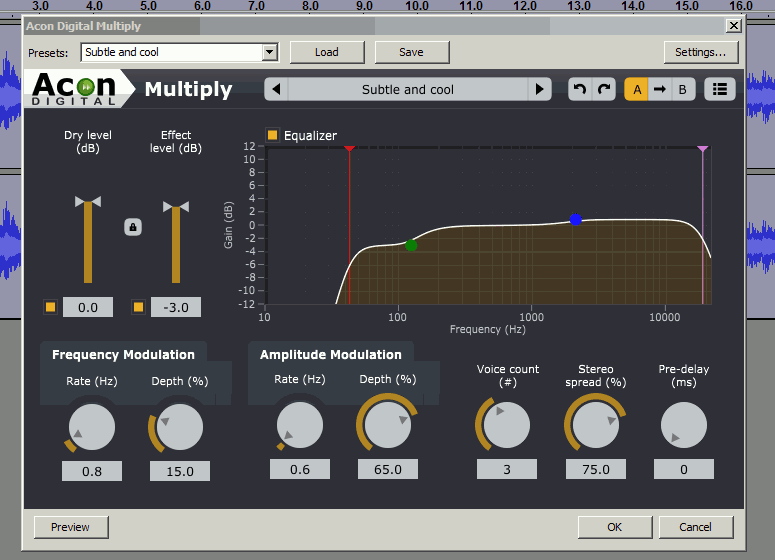775x560 pixels.
Task: Click the Frequency Modulation Depth knob
Action: 180,427
